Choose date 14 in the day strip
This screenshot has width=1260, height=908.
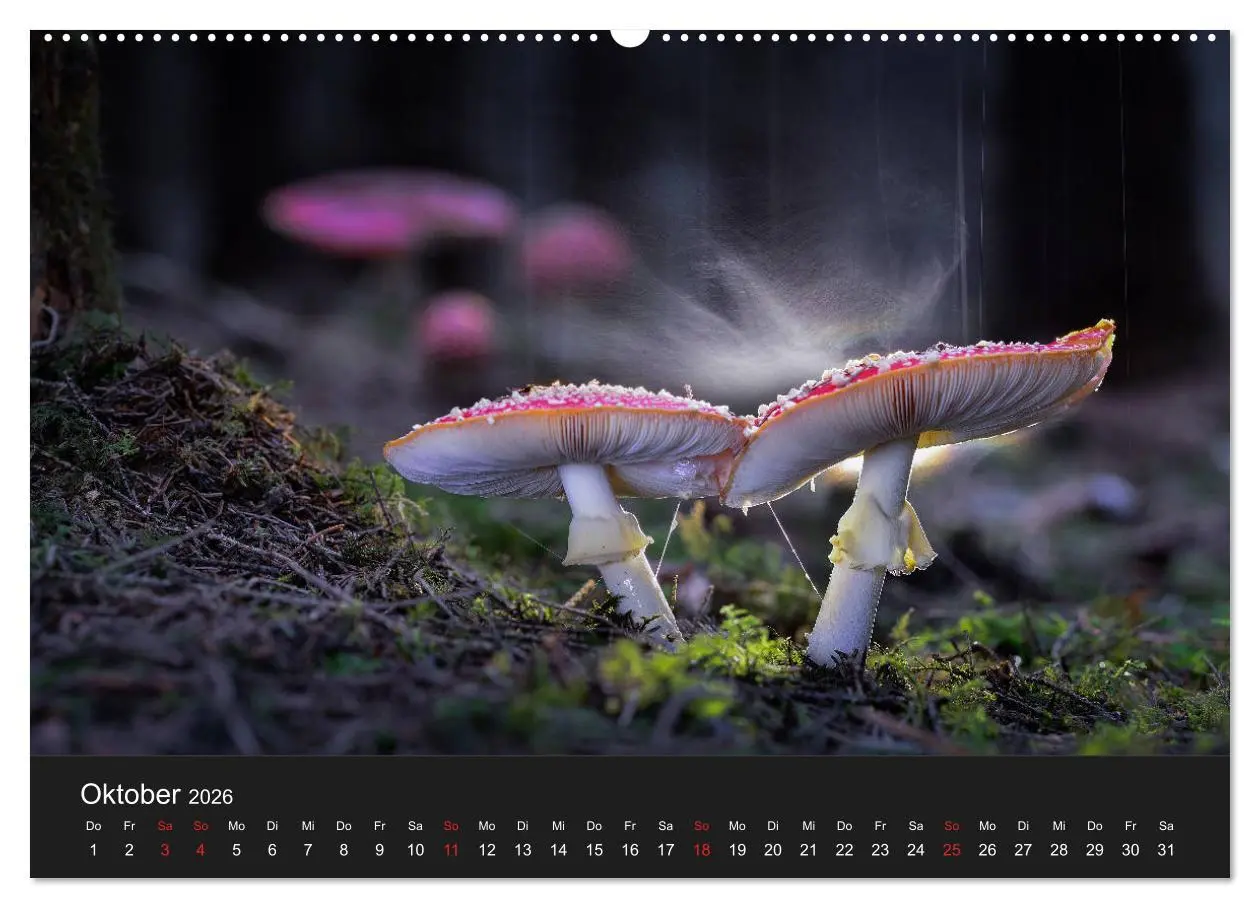click(558, 850)
